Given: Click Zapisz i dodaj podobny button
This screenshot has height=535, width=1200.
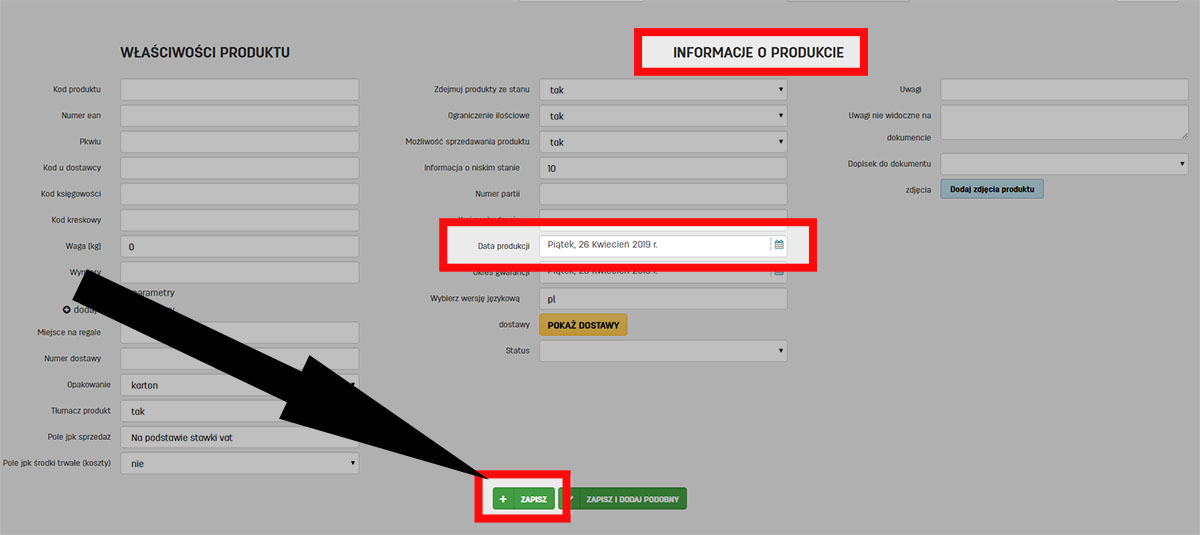Looking at the screenshot, I should [627, 499].
